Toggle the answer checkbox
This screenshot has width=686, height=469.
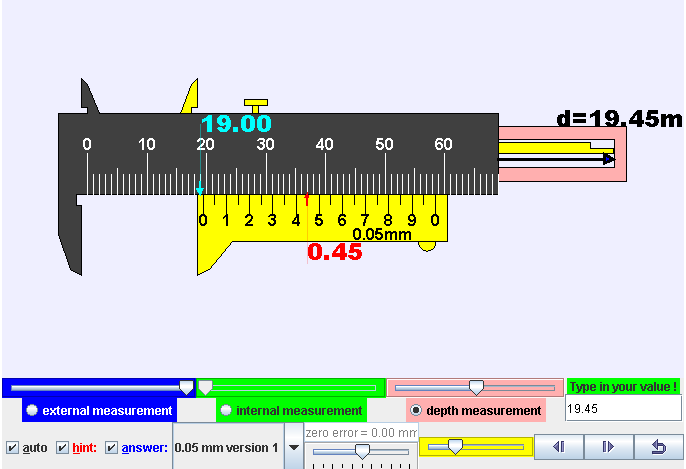point(112,448)
